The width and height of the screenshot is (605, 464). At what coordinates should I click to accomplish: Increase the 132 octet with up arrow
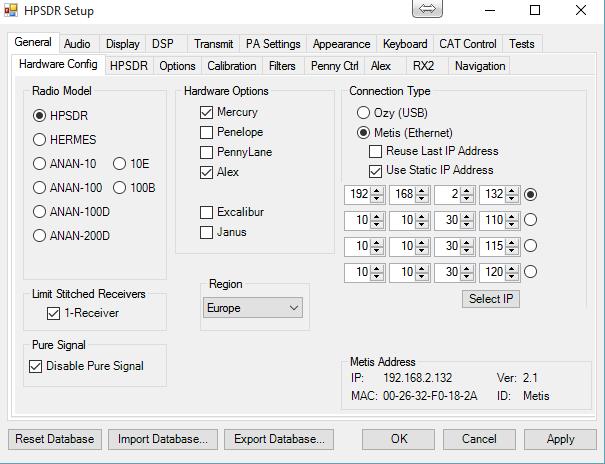click(x=512, y=191)
